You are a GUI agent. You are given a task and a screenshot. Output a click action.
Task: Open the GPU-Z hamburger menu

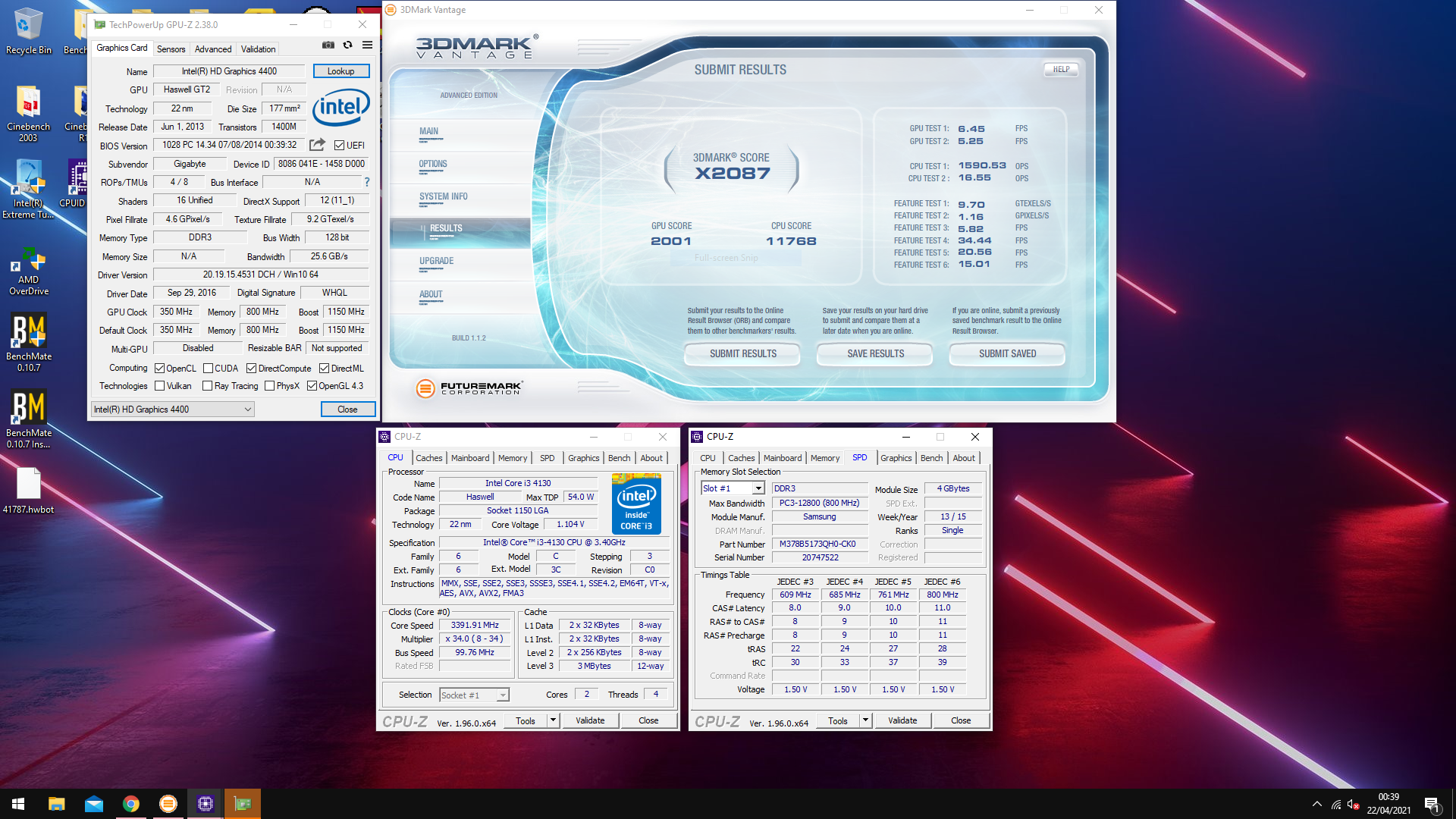click(367, 45)
